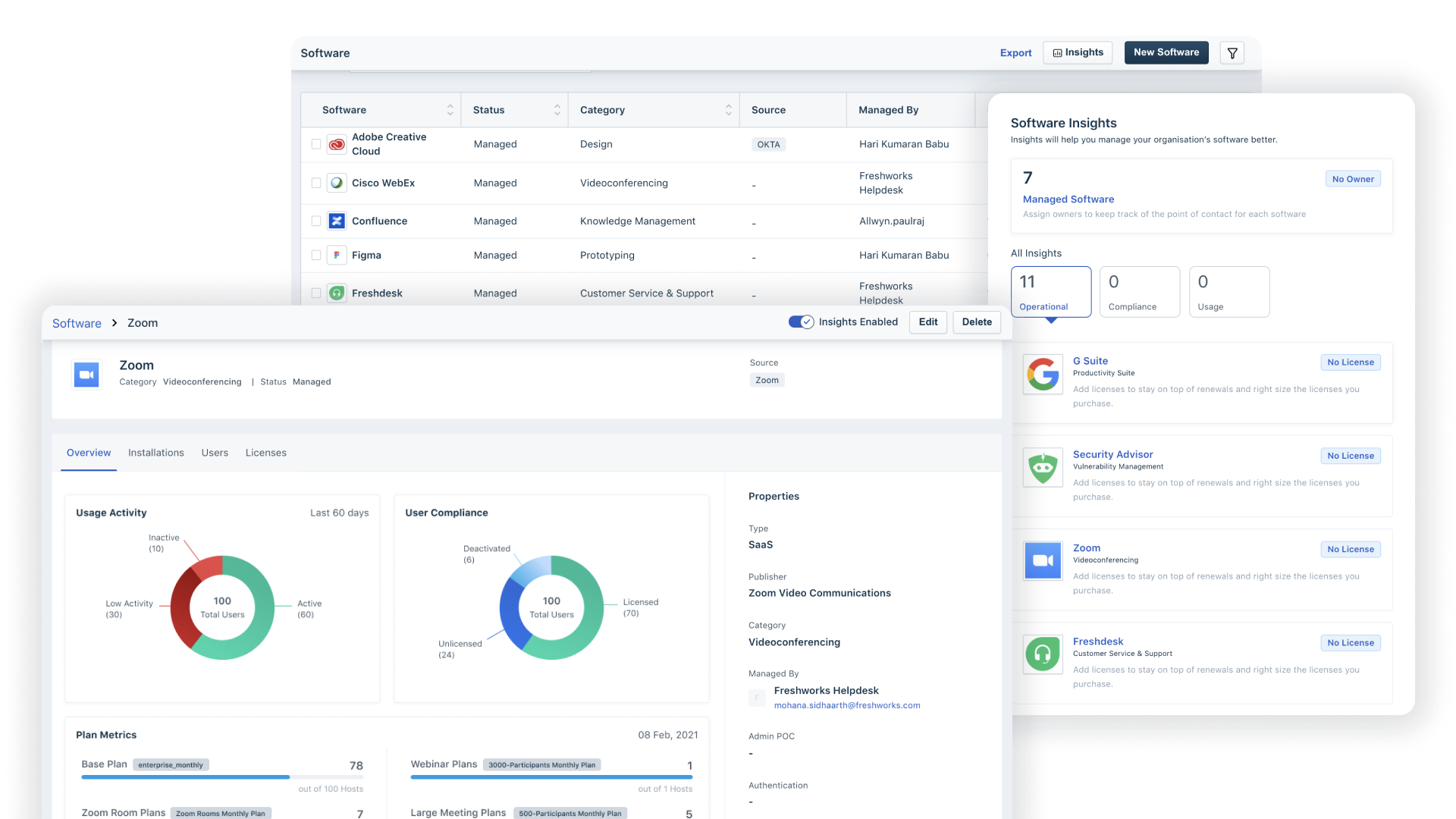The image size is (1456, 819).
Task: Sort by Category column arrows
Action: (x=728, y=110)
